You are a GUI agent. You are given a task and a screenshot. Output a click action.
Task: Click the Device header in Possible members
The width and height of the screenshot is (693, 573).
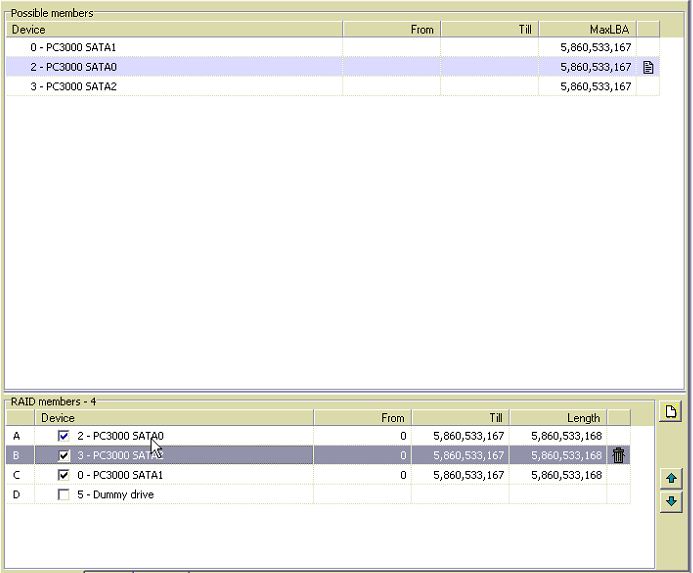coord(174,30)
